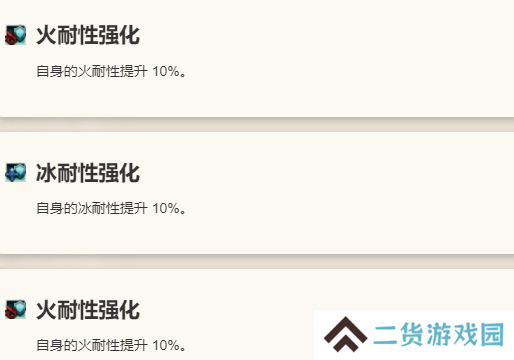
Task: Click the 10% value in the ice resistance description
Action: pyautogui.click(x=166, y=208)
